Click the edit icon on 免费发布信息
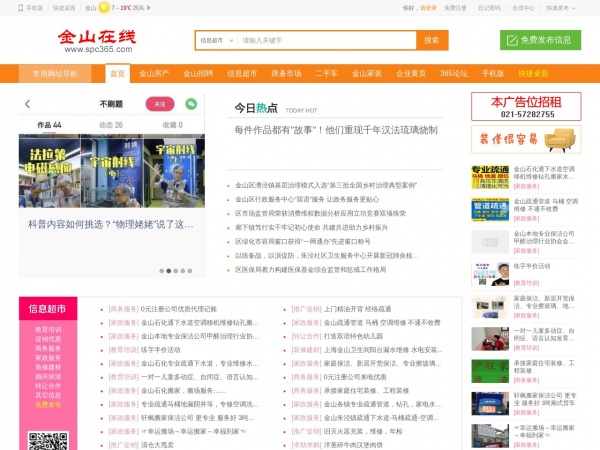The height and width of the screenshot is (450, 600). 510,41
